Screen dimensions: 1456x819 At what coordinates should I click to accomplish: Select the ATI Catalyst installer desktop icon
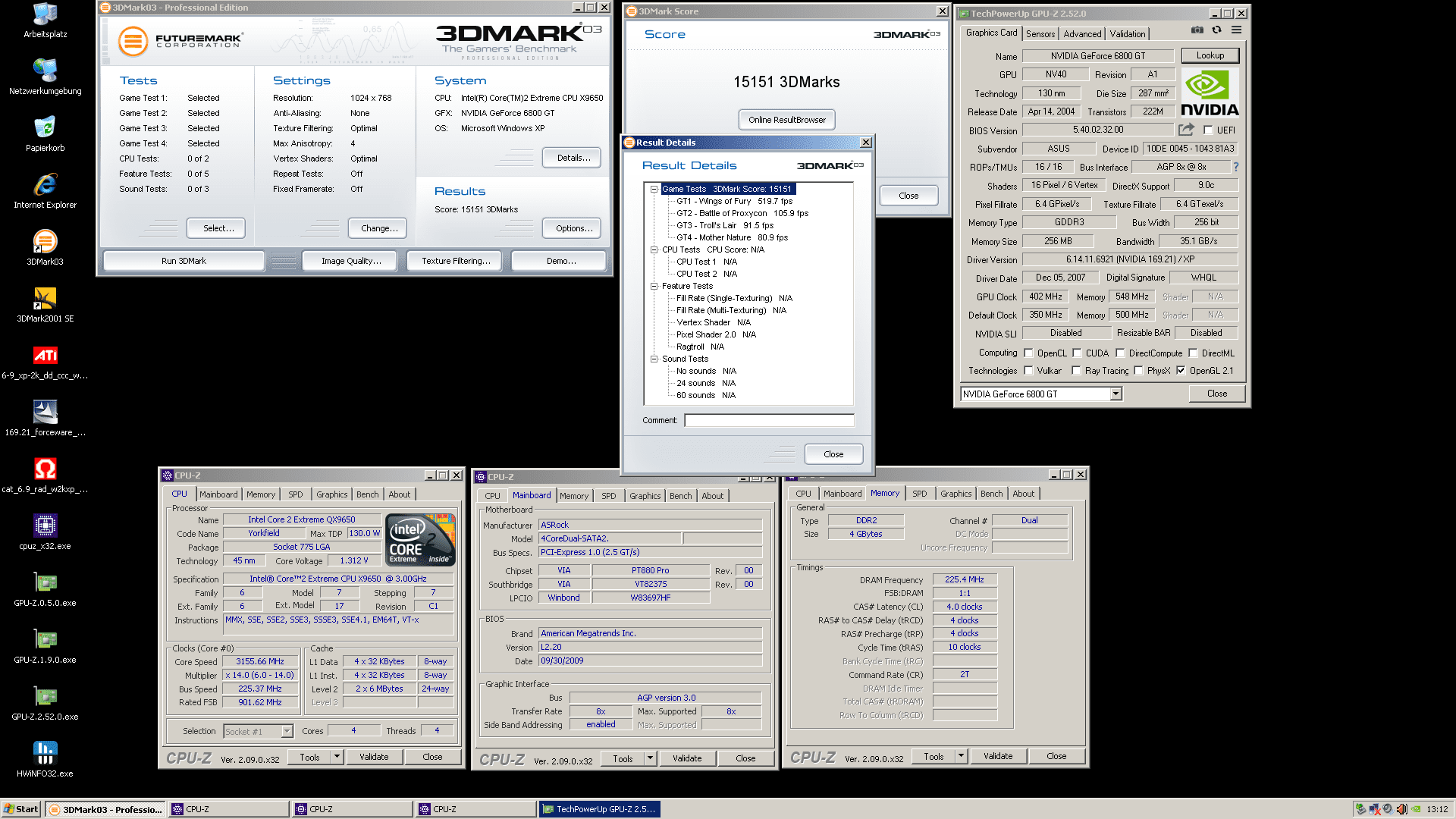(x=45, y=362)
